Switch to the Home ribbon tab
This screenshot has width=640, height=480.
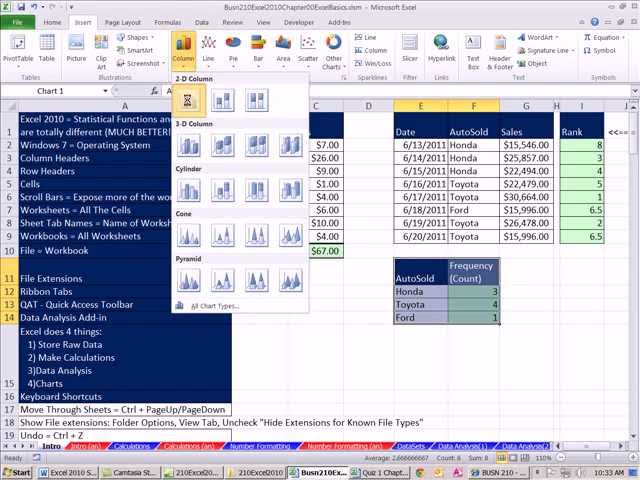(x=52, y=22)
